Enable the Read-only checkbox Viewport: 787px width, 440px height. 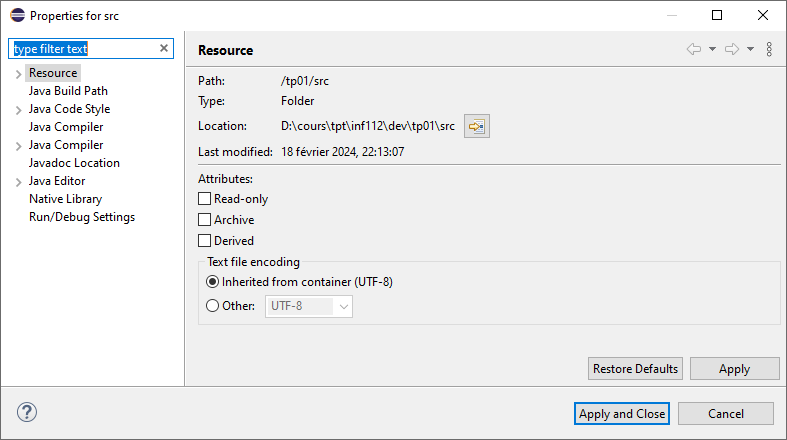[x=205, y=199]
